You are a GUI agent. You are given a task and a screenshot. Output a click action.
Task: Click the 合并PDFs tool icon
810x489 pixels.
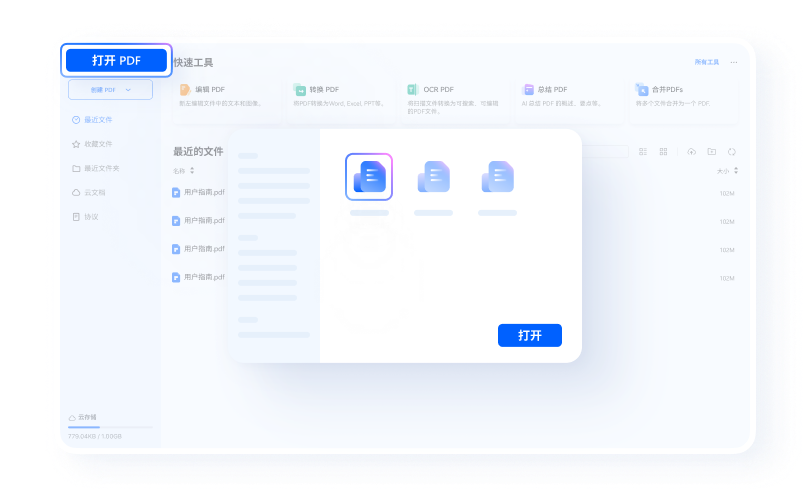(642, 90)
